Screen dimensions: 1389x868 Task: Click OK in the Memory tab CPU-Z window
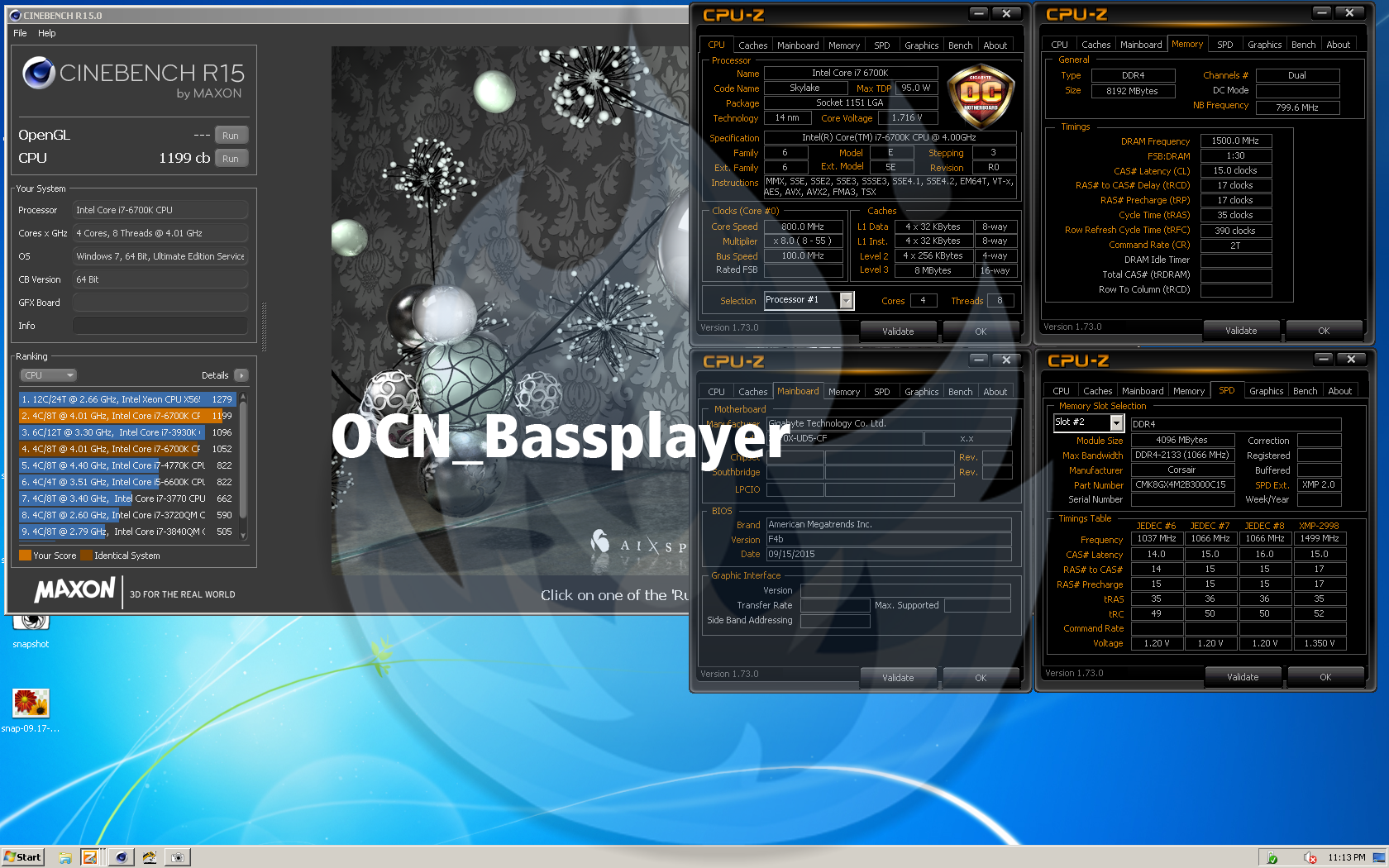coord(1324,331)
